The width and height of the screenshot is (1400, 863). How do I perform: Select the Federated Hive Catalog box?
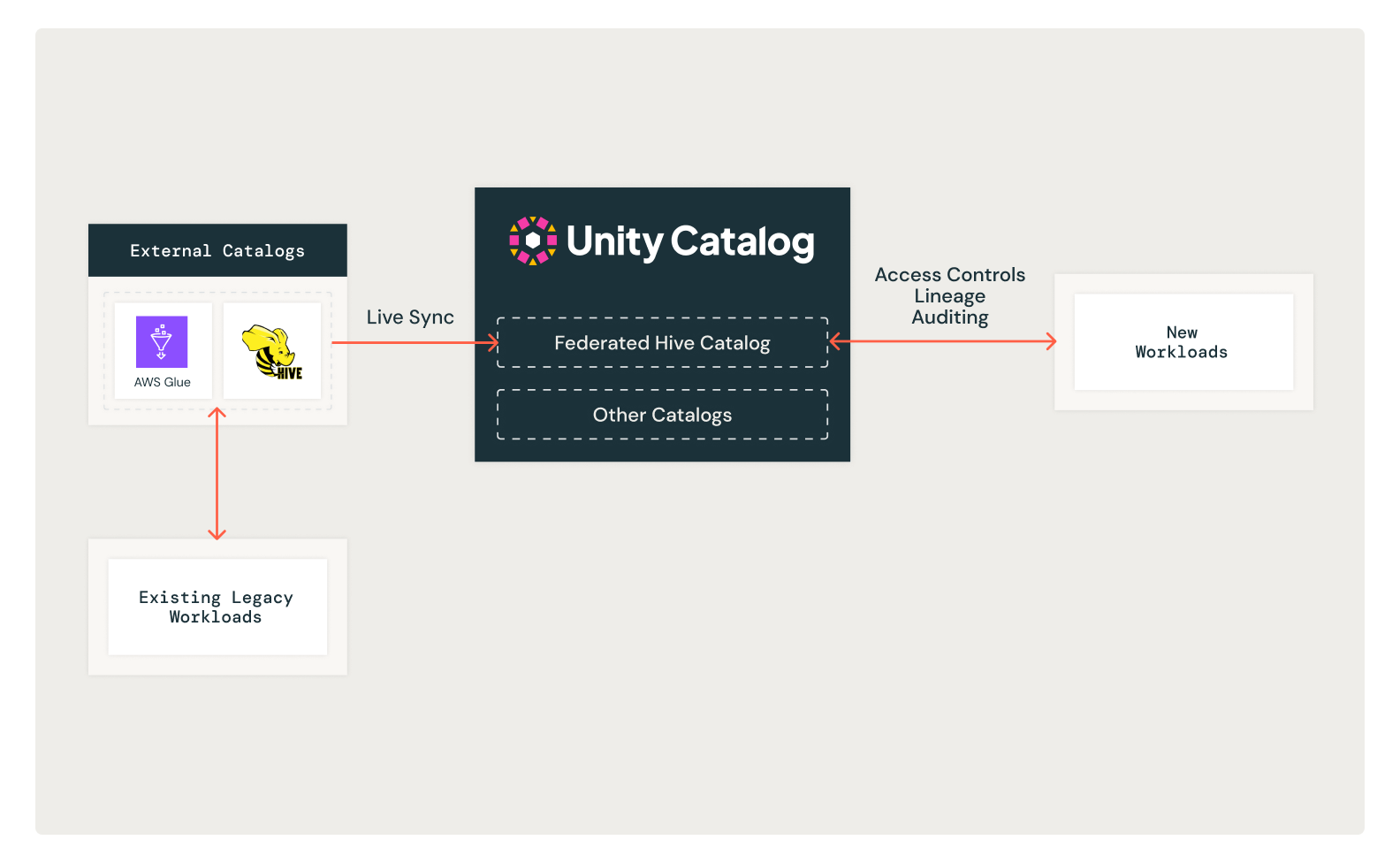click(x=663, y=342)
